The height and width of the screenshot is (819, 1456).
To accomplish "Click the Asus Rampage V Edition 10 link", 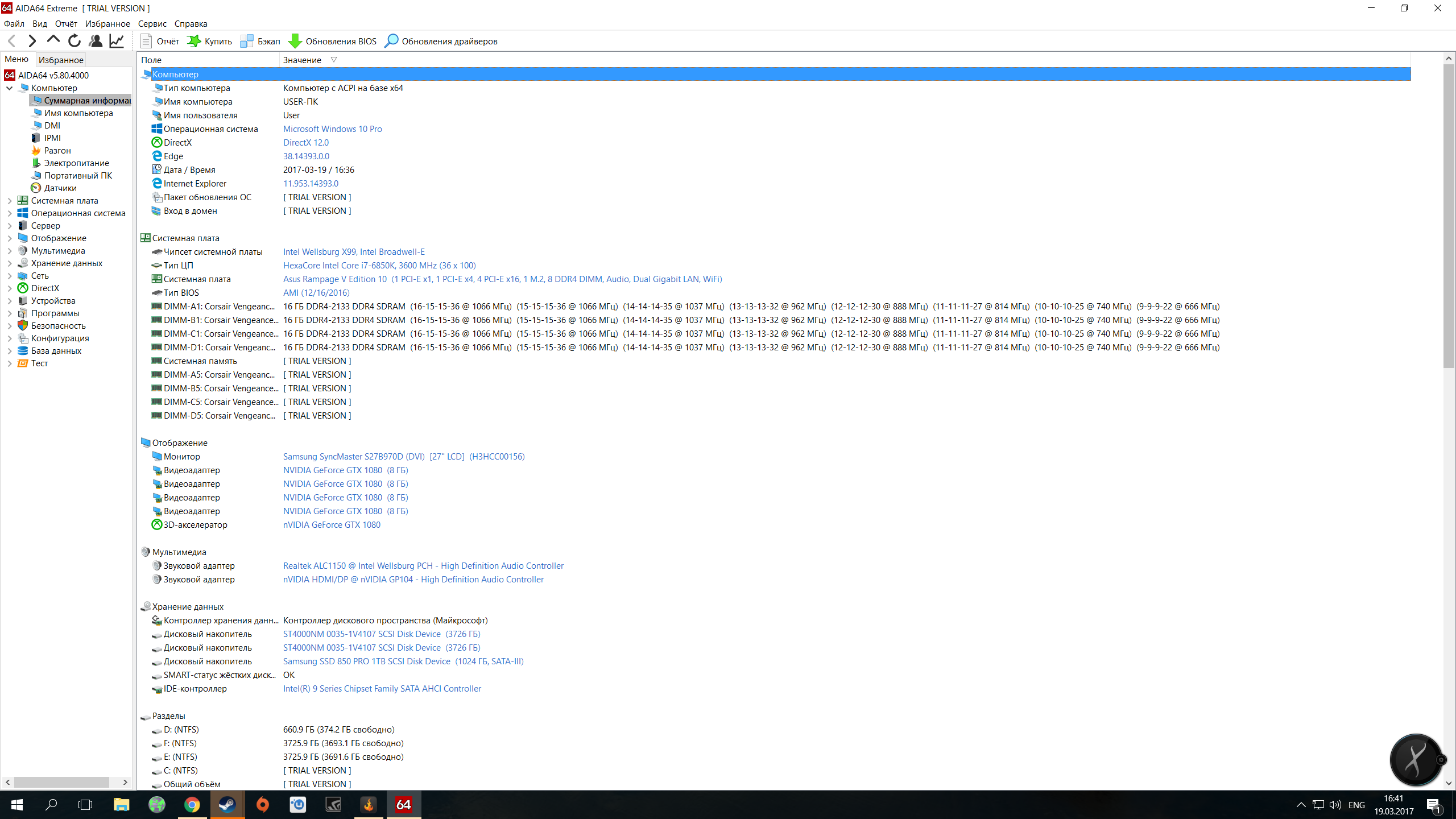I will pyautogui.click(x=334, y=279).
